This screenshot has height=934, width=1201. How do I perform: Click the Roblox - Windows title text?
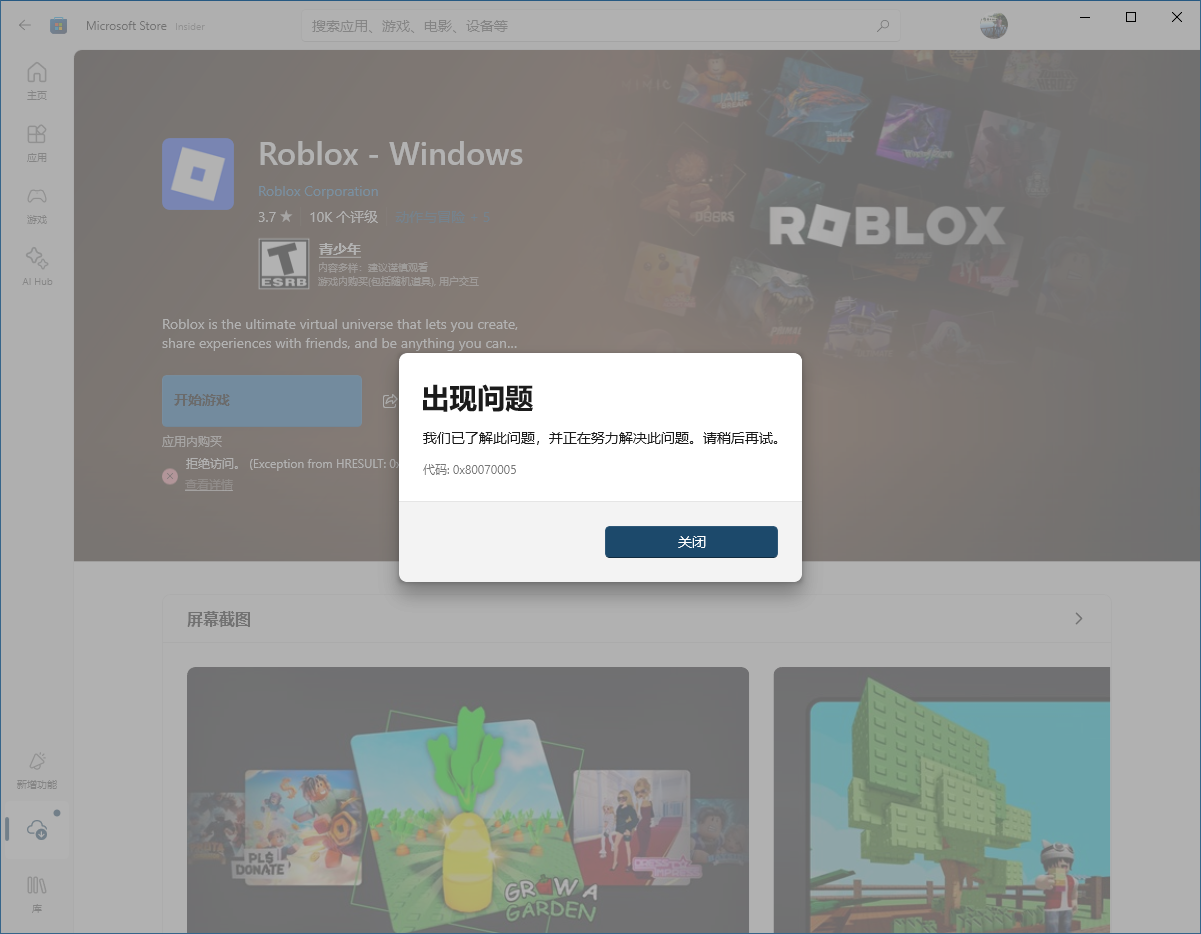tap(390, 154)
